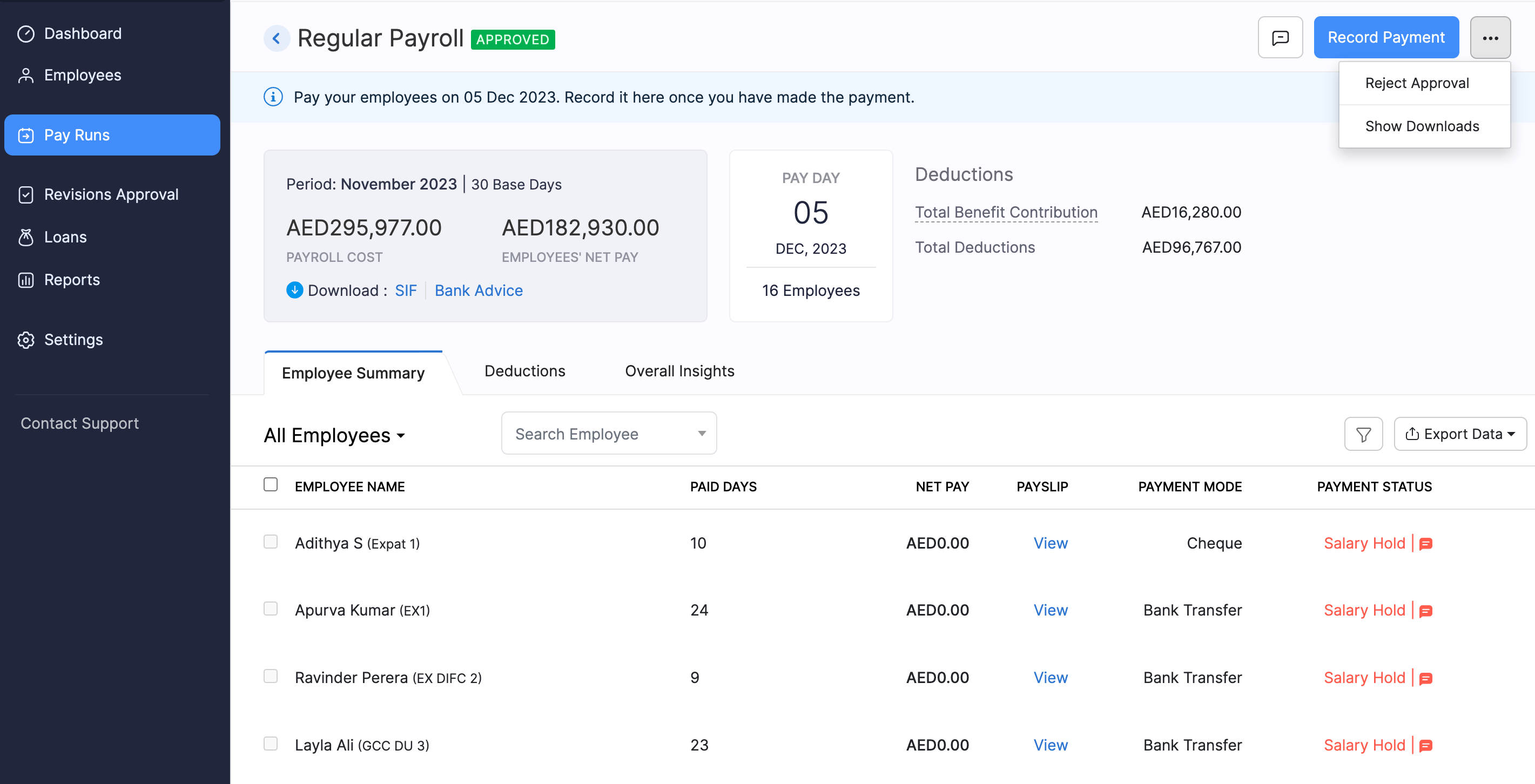Check the row checkbox for Layla Ali
The image size is (1535, 784).
tap(271, 744)
